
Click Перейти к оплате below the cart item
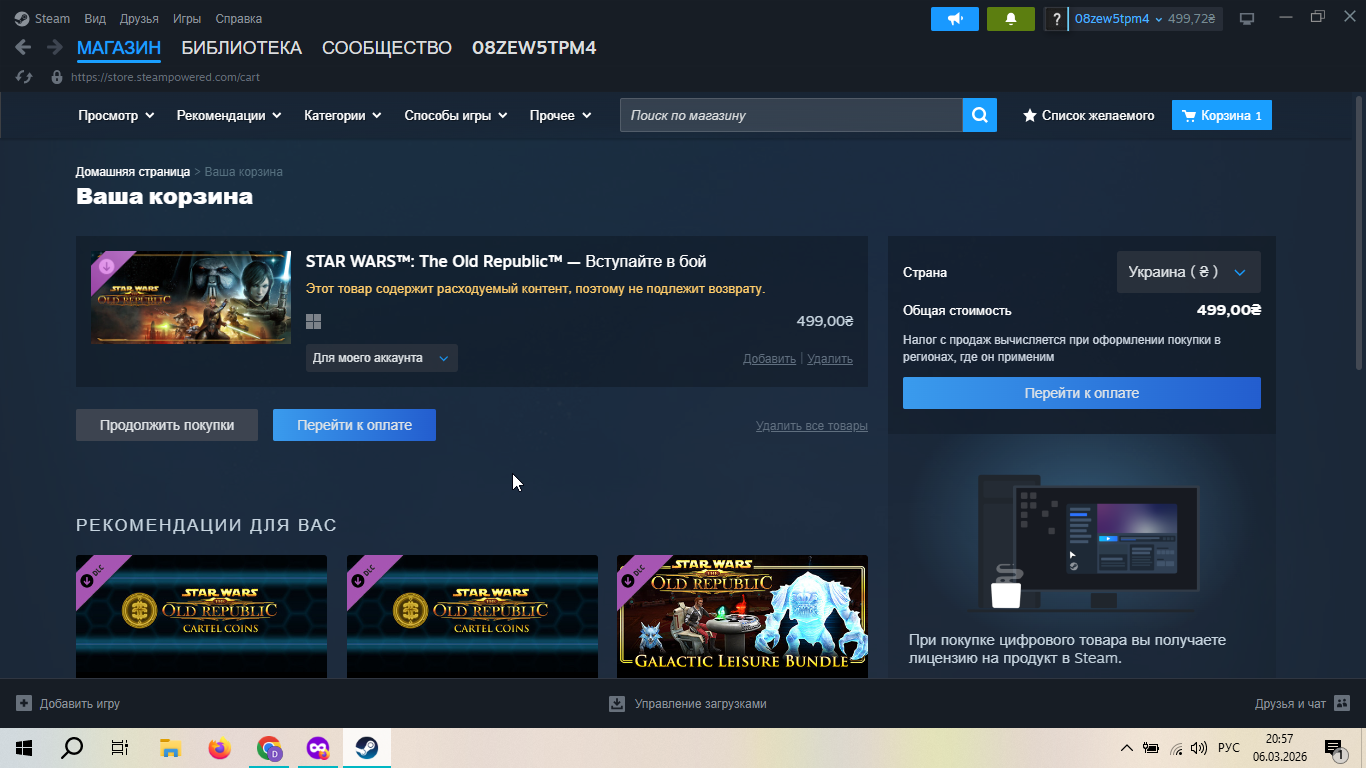click(354, 425)
